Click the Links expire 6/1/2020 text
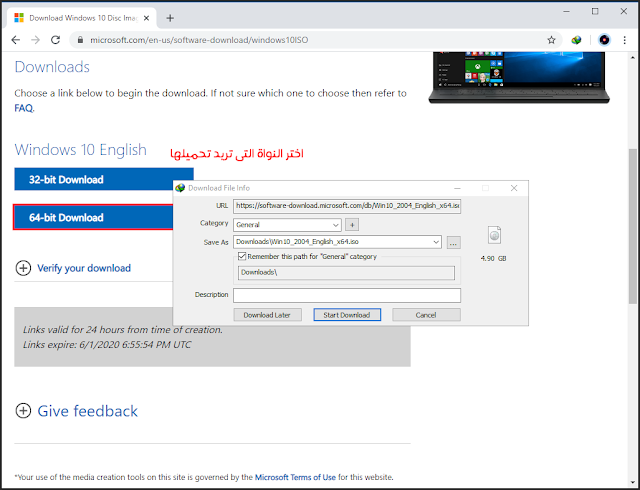Image resolution: width=640 pixels, height=490 pixels. [107, 345]
